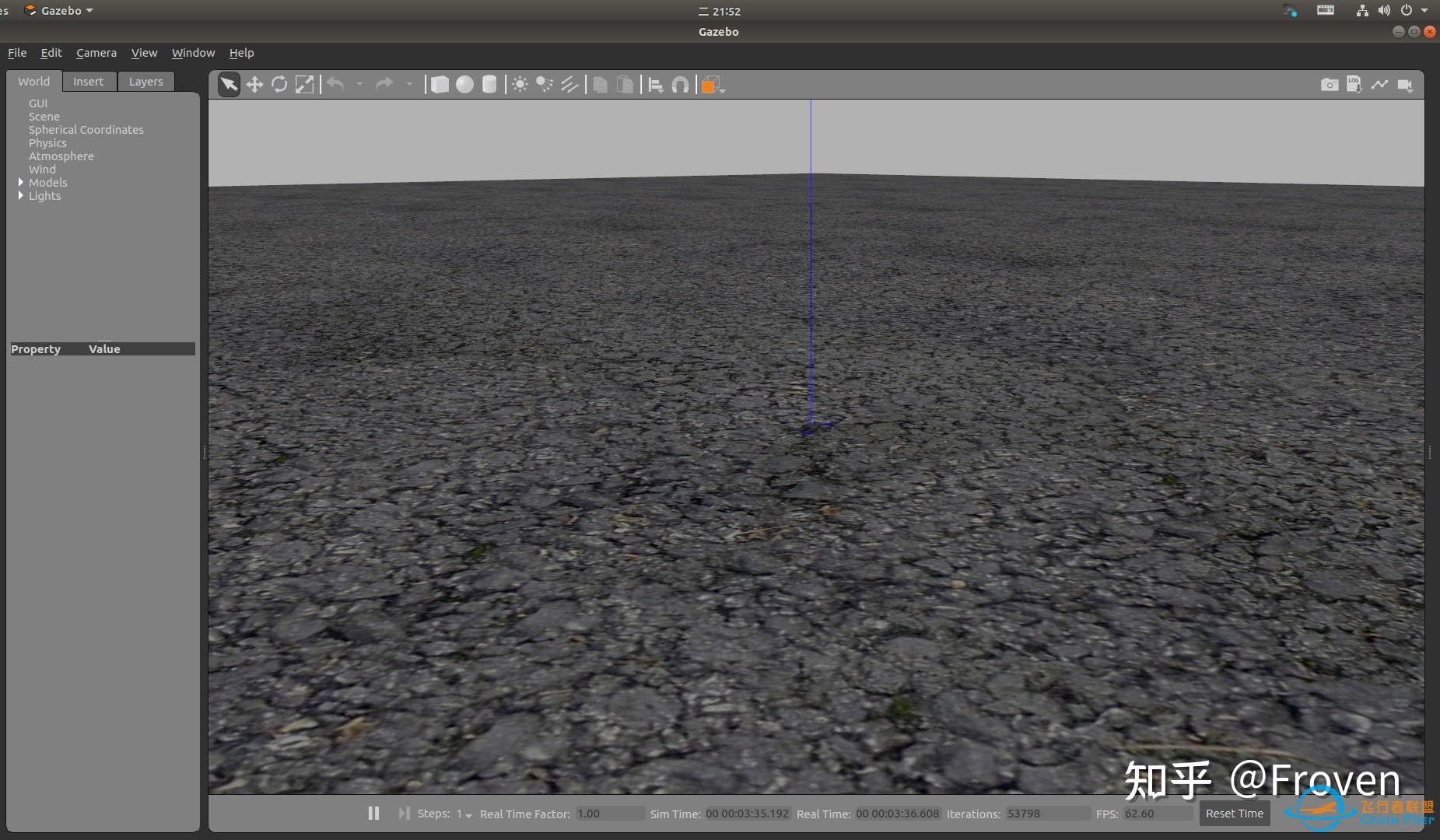Click the Copy icon in toolbar

pos(600,85)
